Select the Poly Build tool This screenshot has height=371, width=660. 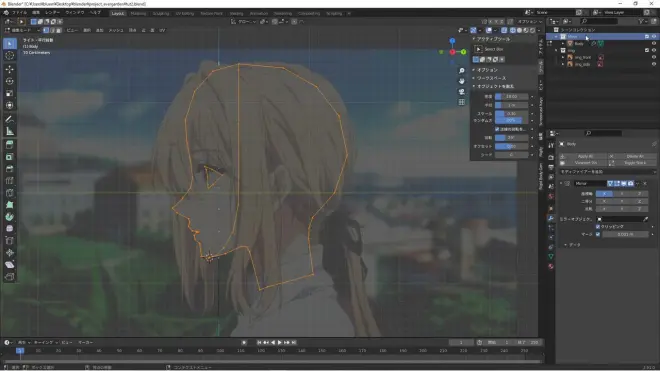click(10, 205)
